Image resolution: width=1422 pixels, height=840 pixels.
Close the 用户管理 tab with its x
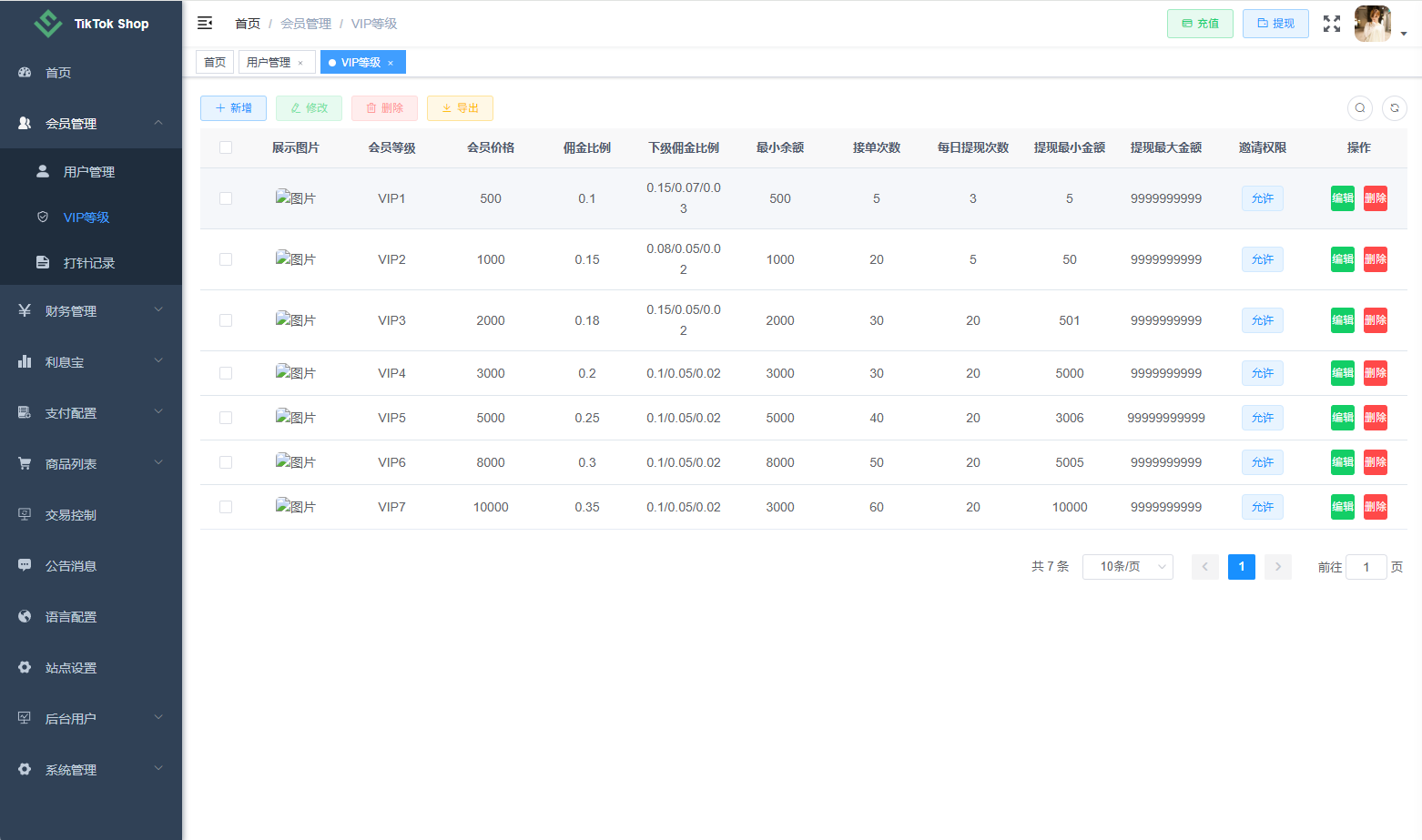point(300,63)
